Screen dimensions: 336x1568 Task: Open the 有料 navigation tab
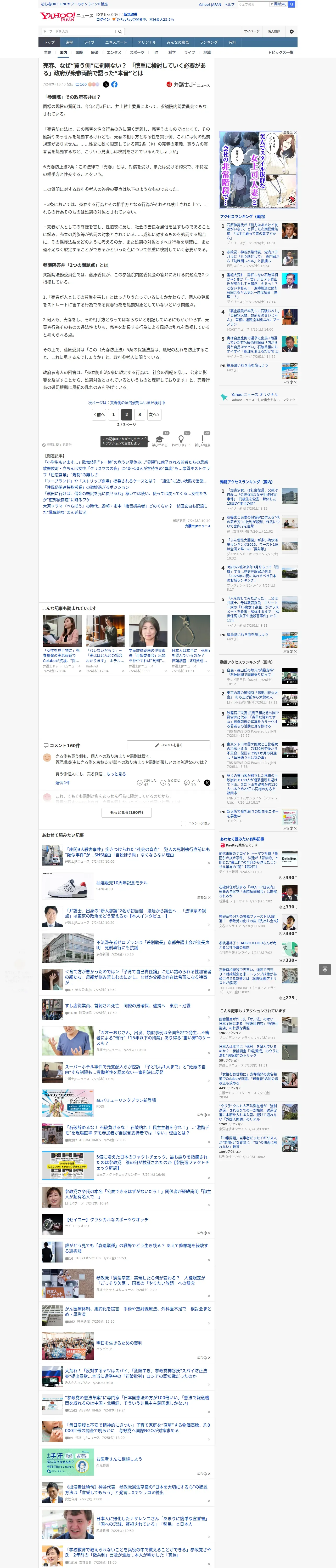tap(232, 43)
